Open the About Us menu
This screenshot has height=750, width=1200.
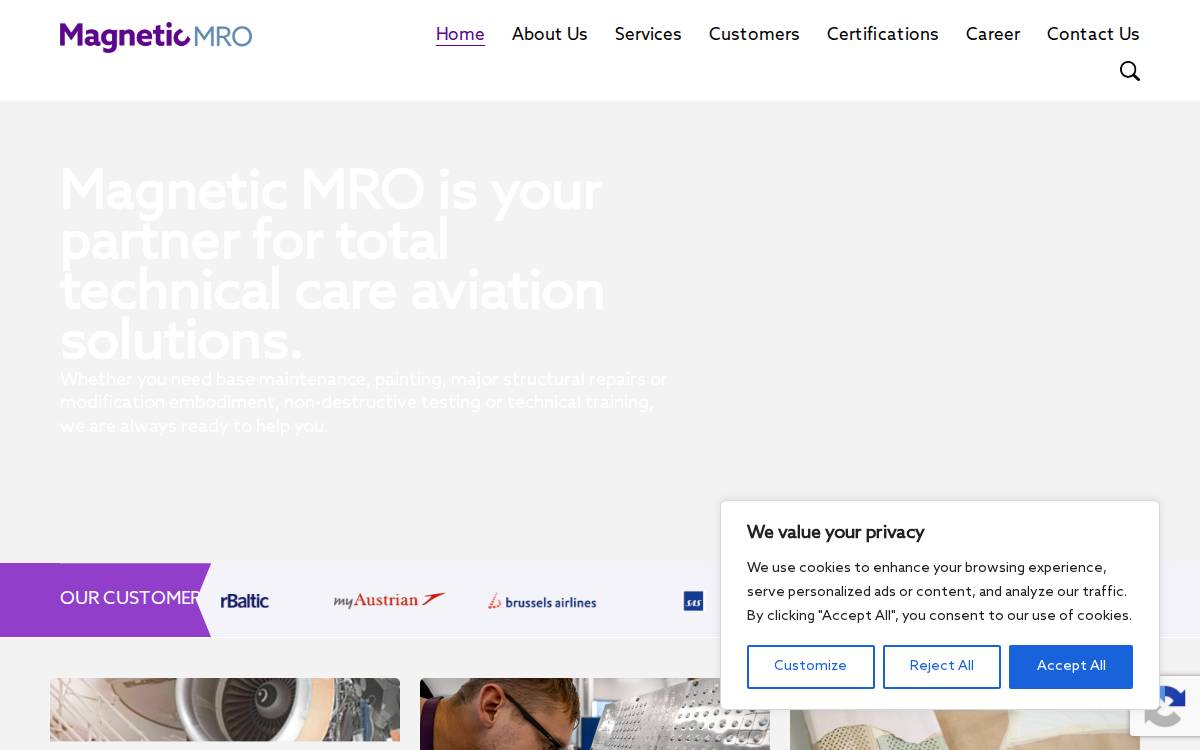pyautogui.click(x=549, y=34)
